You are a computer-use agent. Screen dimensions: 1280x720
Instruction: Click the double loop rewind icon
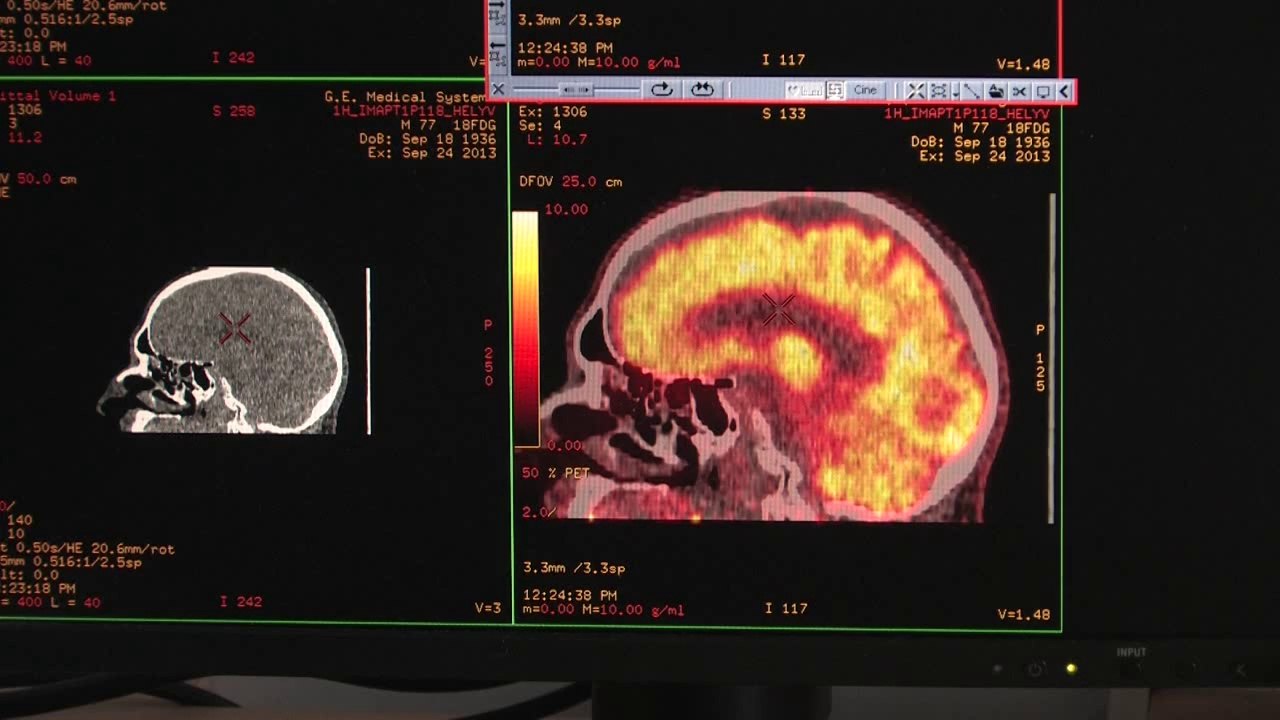[702, 90]
